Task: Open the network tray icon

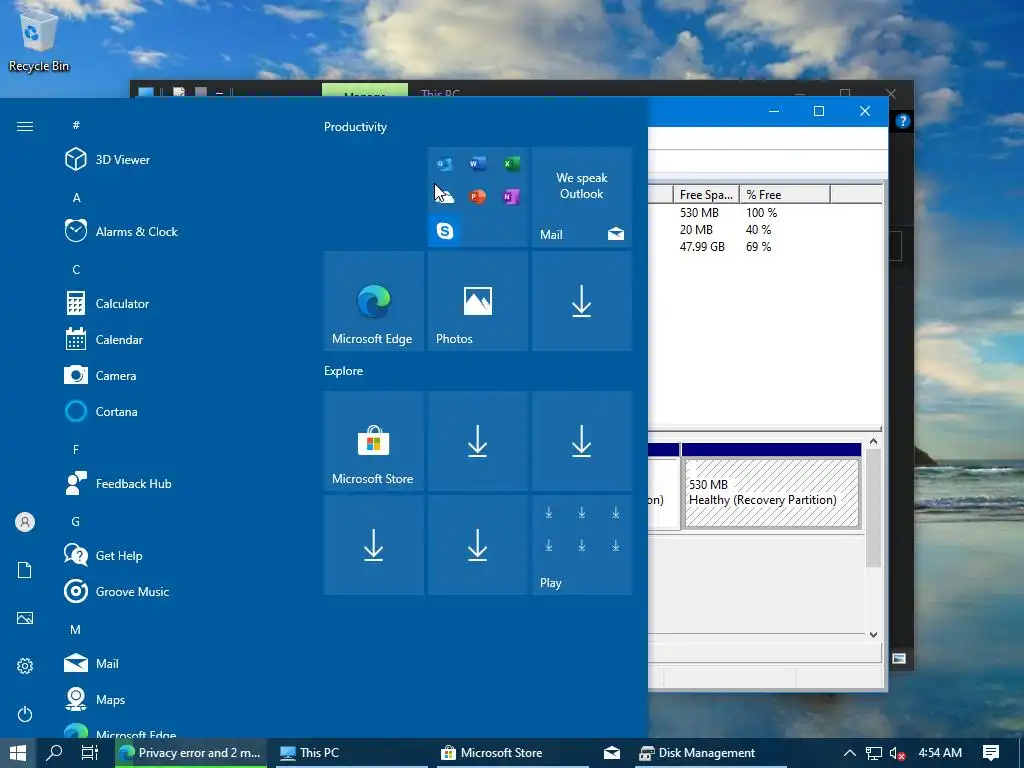Action: tap(874, 753)
